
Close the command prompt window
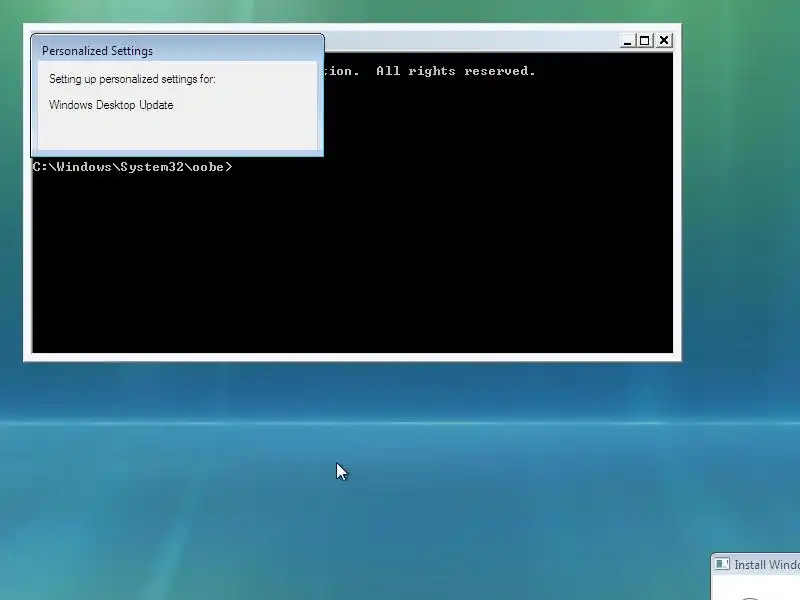point(664,41)
